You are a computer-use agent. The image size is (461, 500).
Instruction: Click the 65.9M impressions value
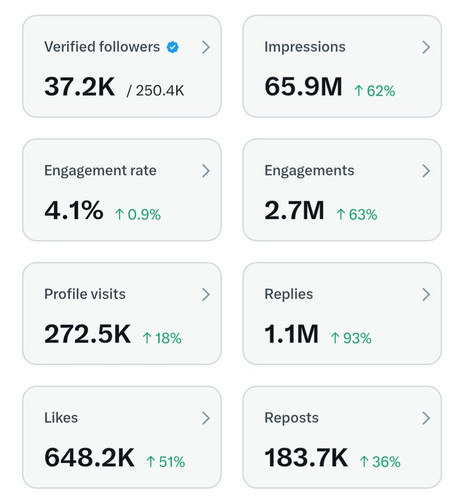click(x=303, y=87)
